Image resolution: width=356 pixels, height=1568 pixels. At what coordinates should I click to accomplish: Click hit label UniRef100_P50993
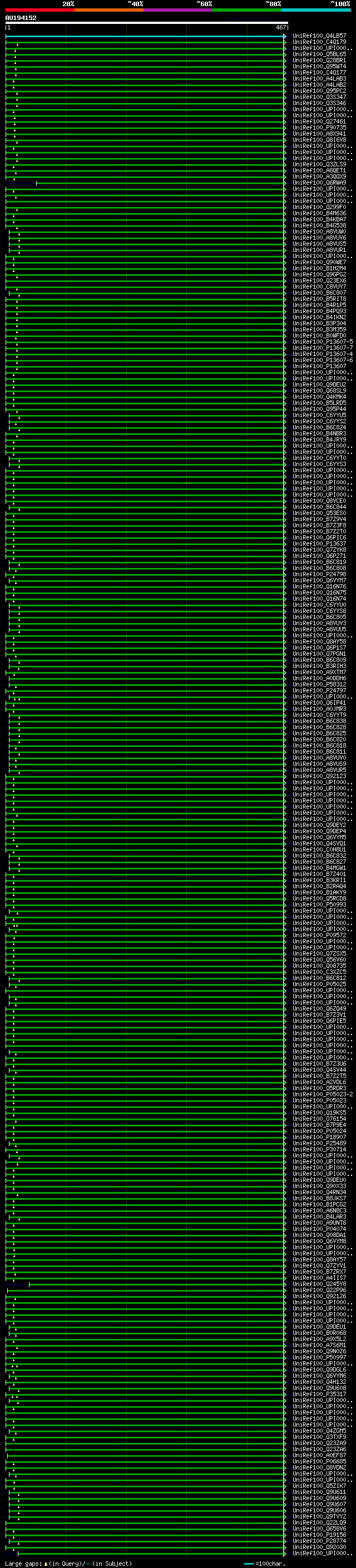click(x=319, y=905)
